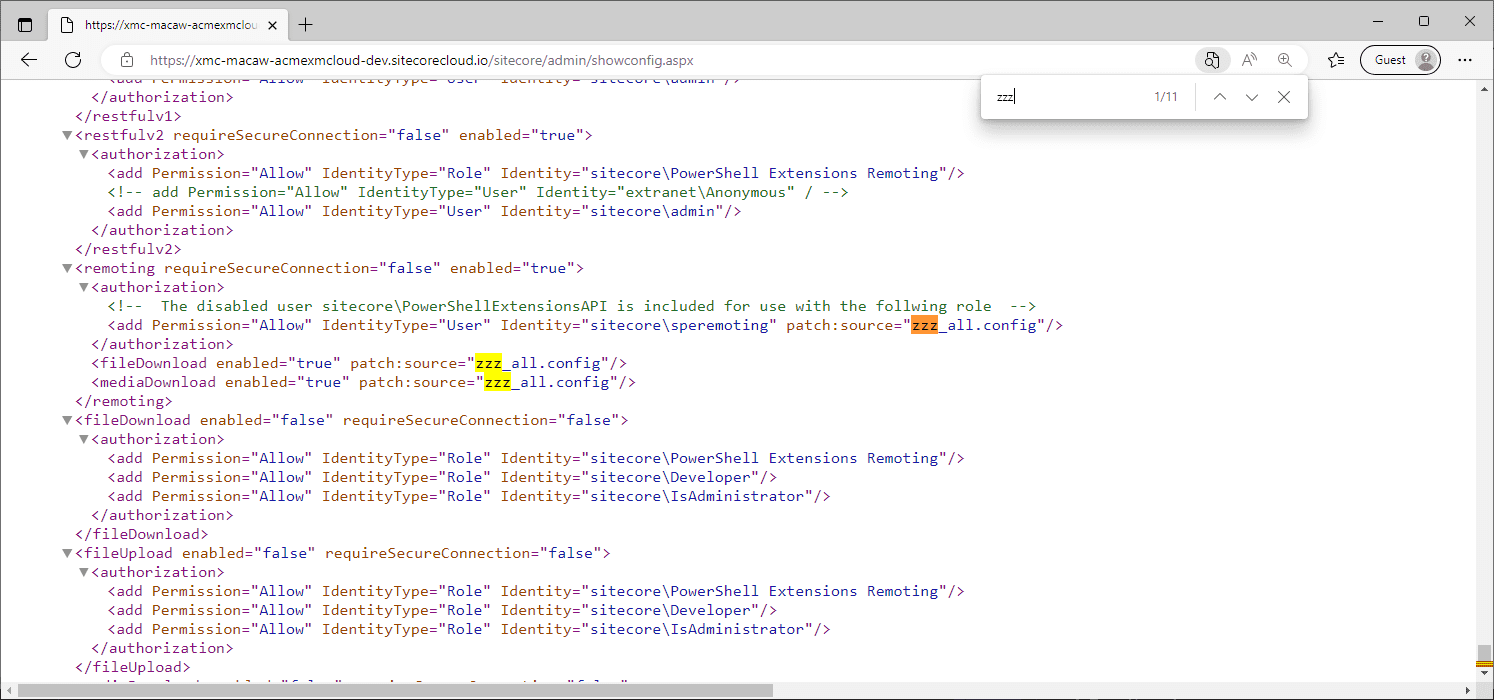Screen dimensions: 1494x700
Task: Go to previous find result arrow
Action: [1219, 97]
